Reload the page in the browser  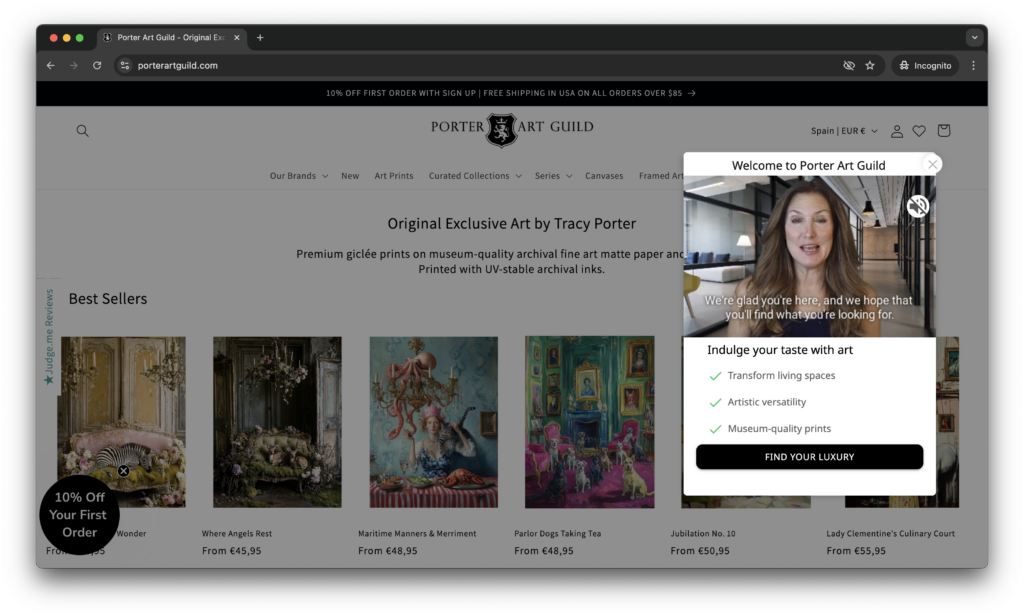tap(97, 65)
